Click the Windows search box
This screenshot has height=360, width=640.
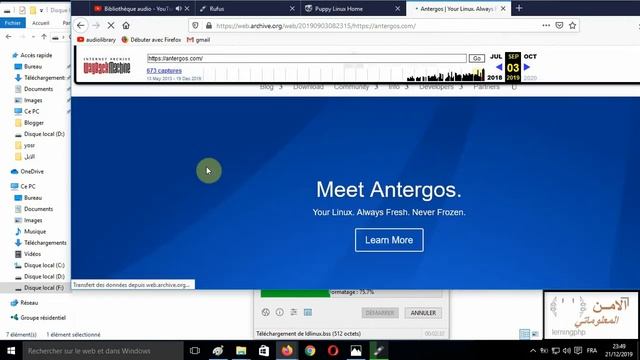pos(103,351)
